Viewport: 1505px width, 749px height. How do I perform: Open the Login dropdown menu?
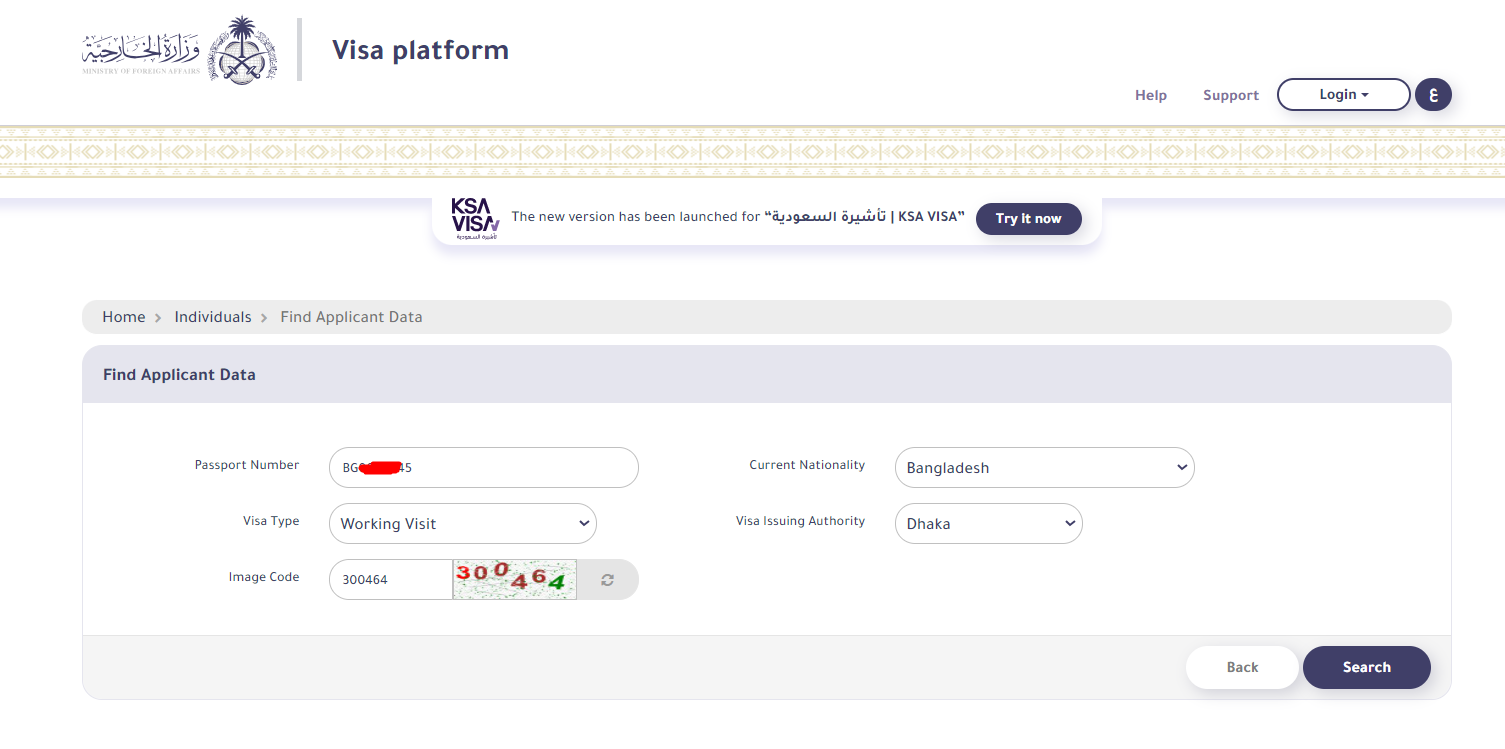(x=1343, y=95)
